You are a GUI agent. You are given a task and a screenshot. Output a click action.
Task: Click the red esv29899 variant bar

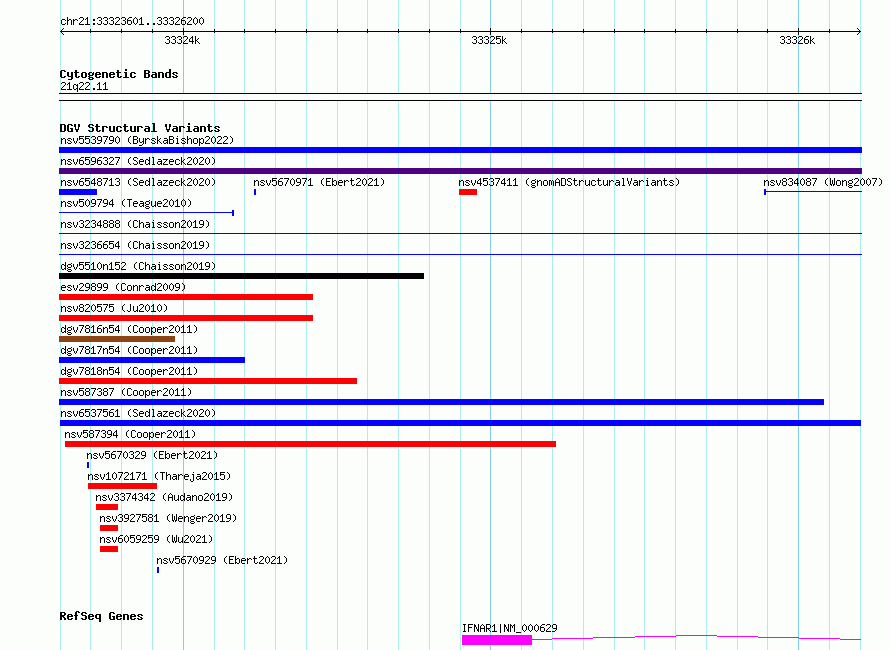click(x=186, y=297)
